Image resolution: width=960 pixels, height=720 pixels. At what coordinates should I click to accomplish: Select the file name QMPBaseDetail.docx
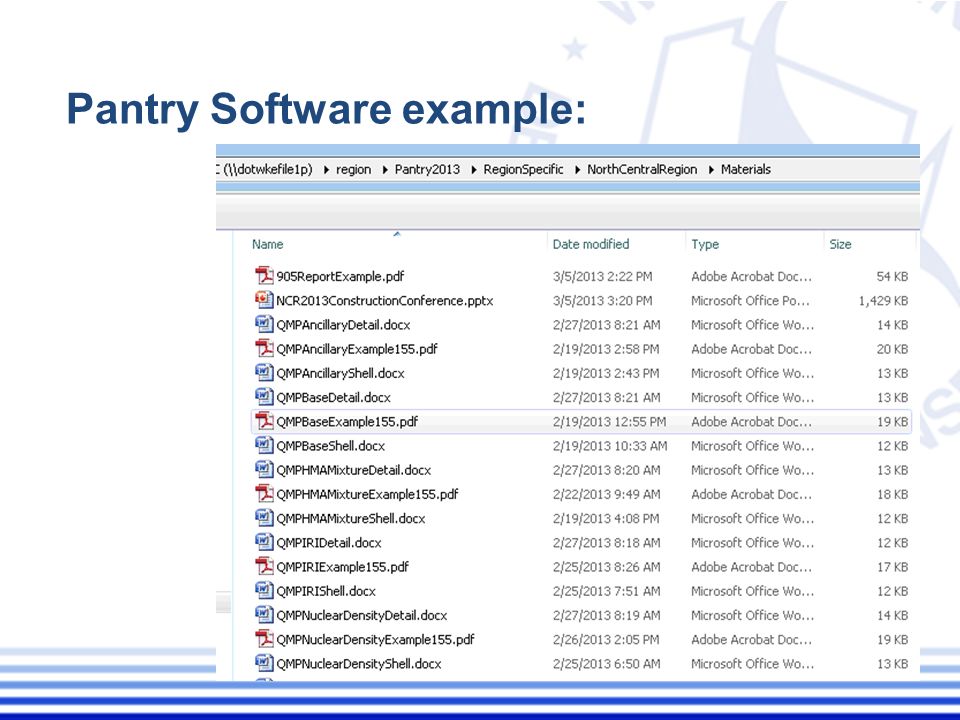333,397
